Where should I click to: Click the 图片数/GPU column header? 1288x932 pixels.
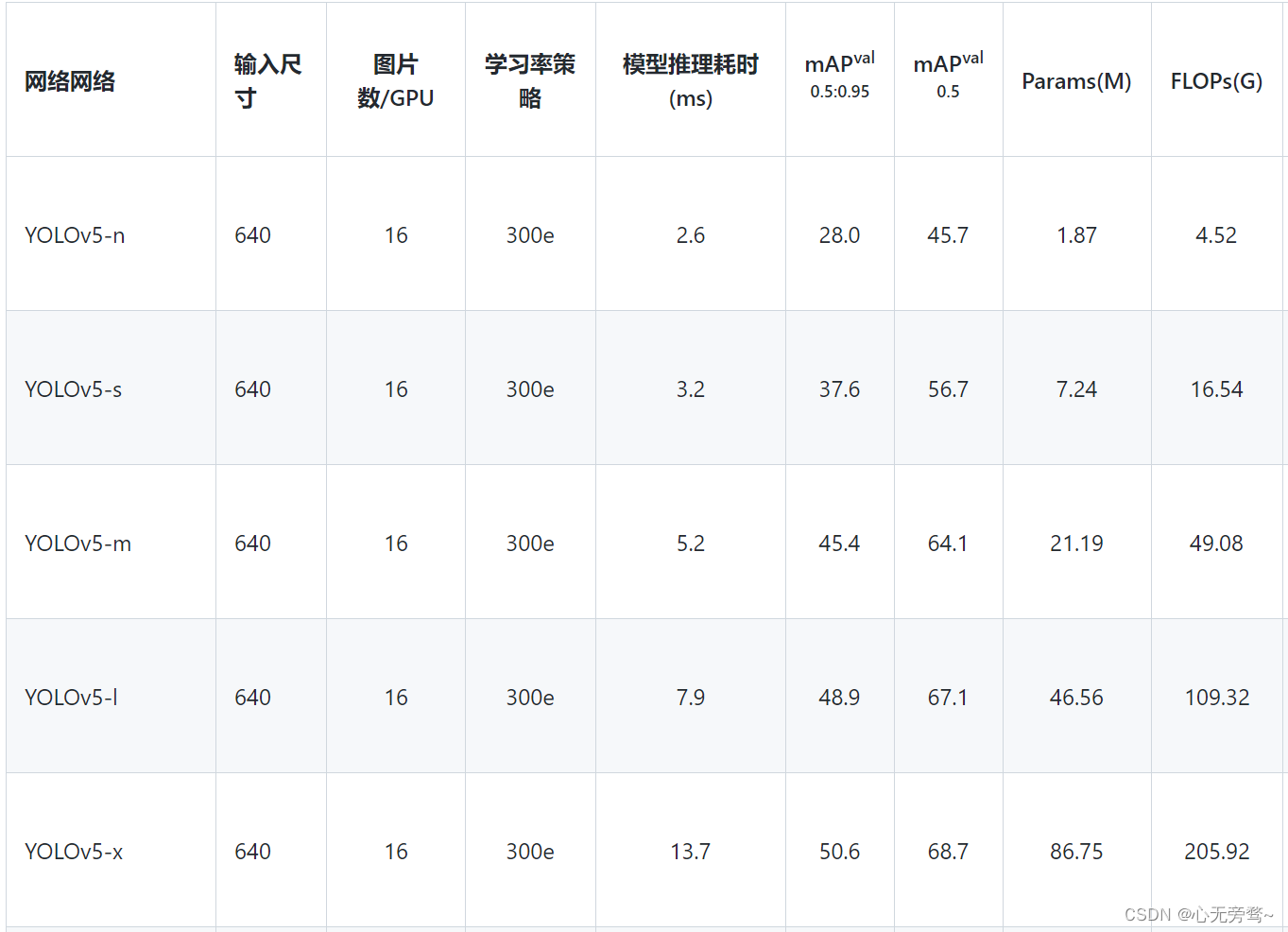click(396, 81)
